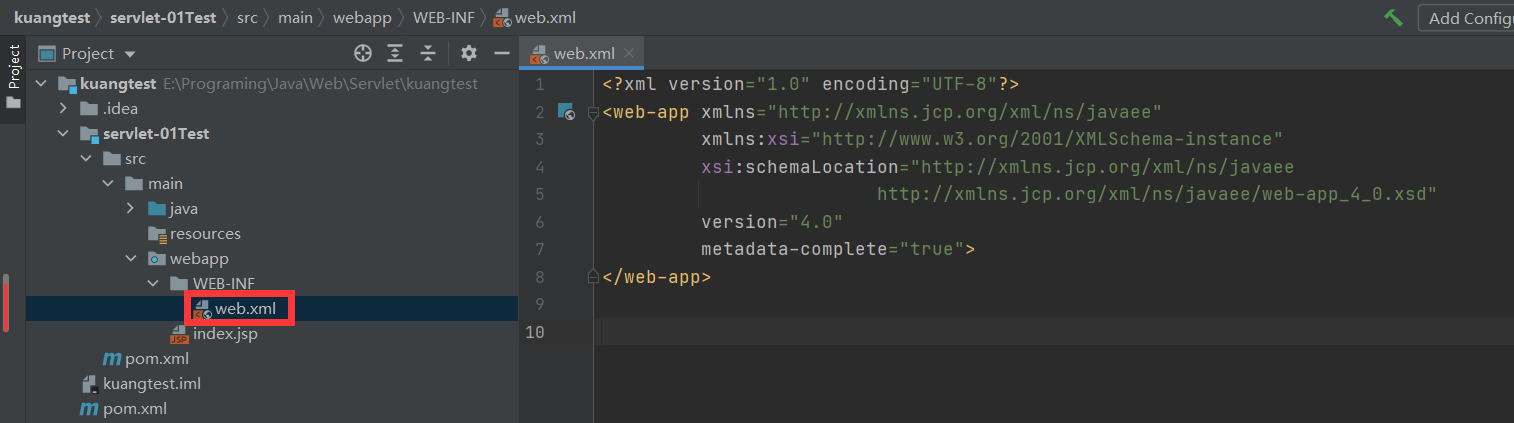Collapse the main folder chevron
This screenshot has height=423, width=1514.
[108, 184]
